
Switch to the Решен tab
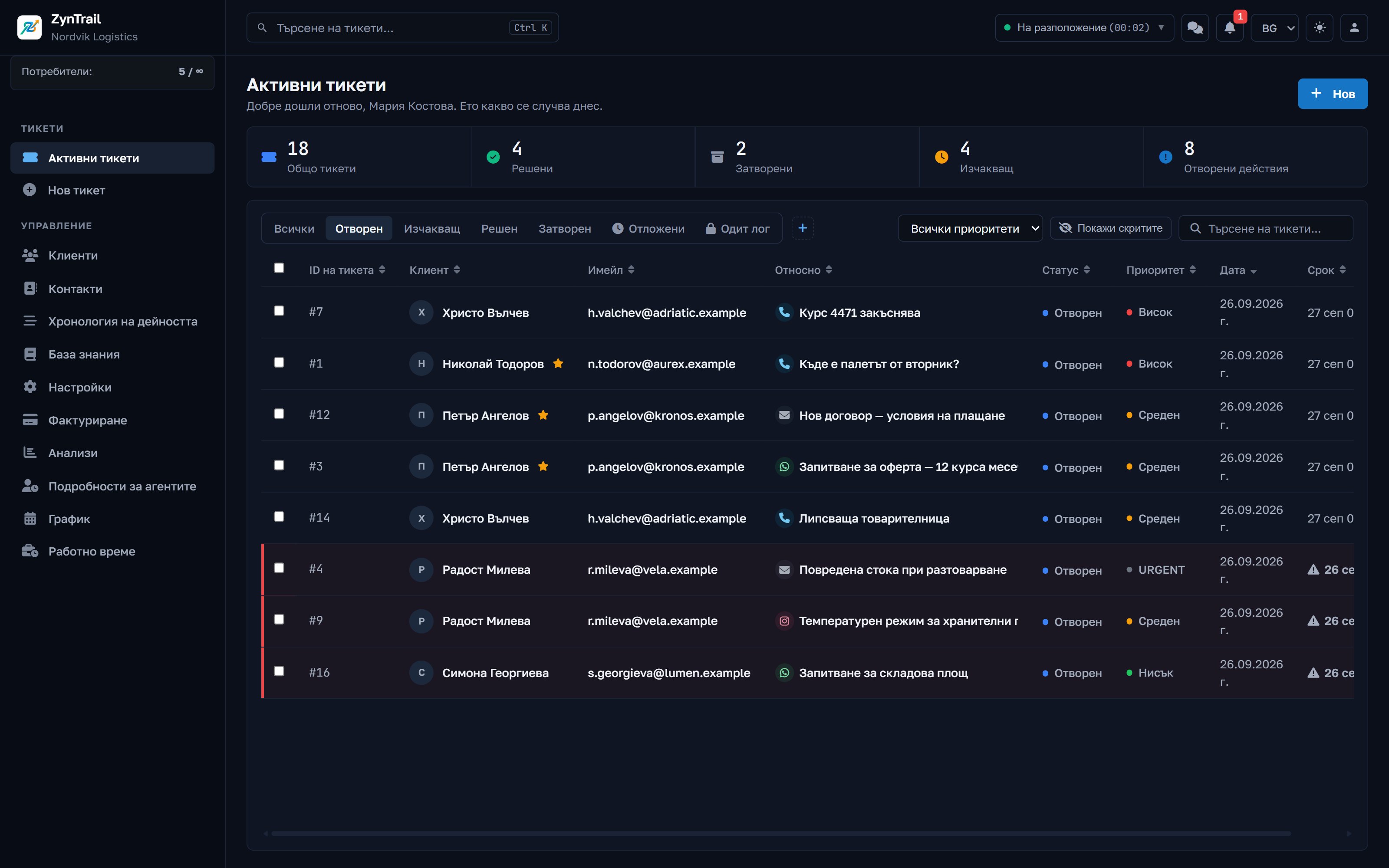(x=499, y=228)
